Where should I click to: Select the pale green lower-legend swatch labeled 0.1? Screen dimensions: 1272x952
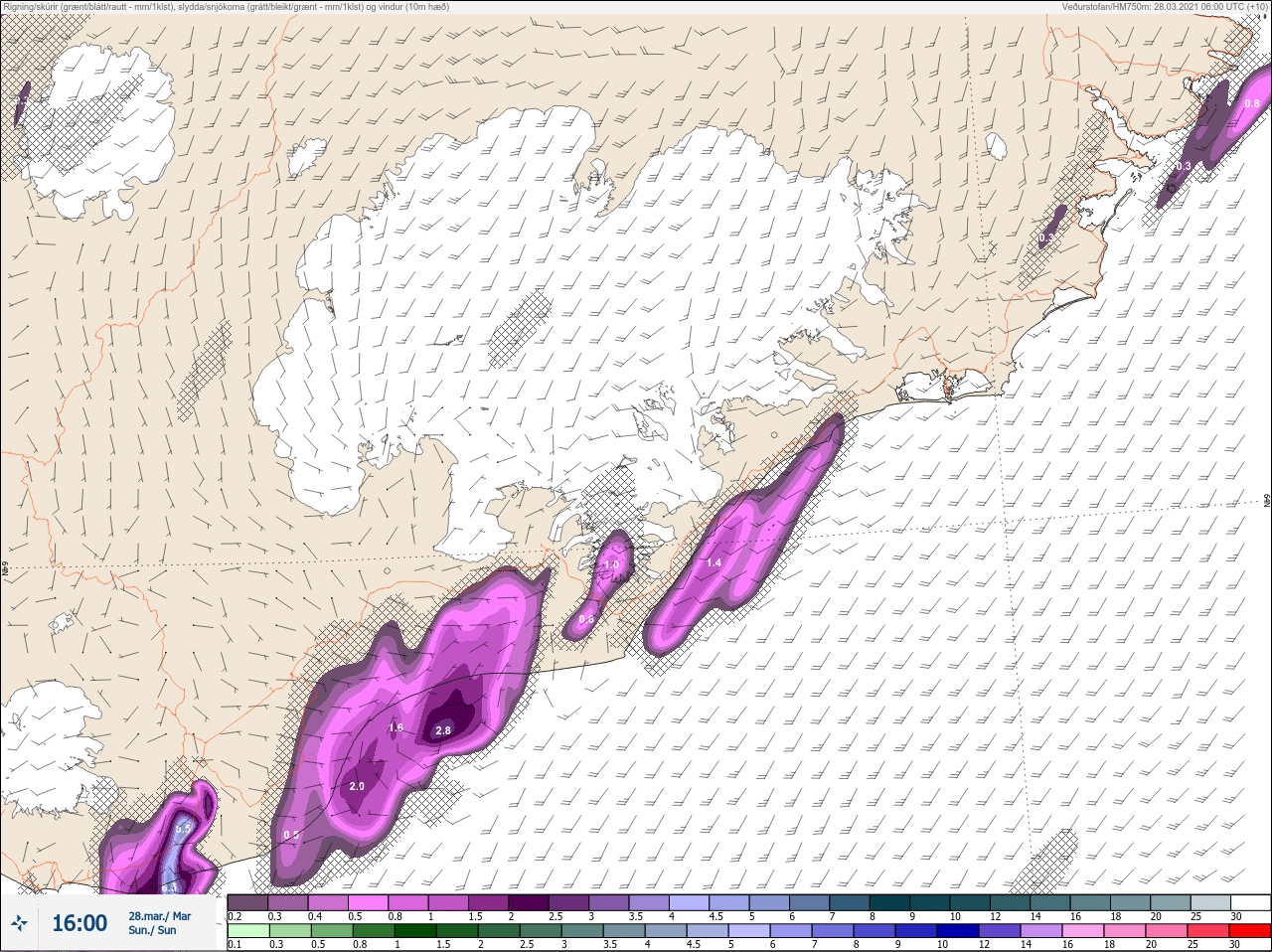pos(247,931)
